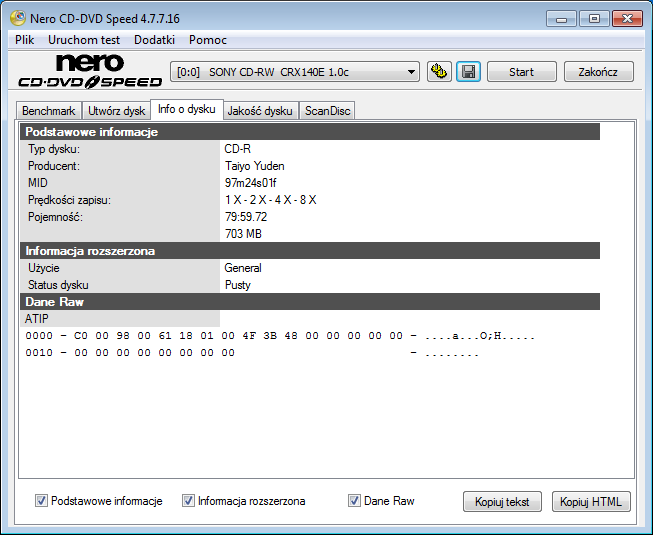Click the options wrench icon
Image resolution: width=653 pixels, height=535 pixels.
click(x=439, y=72)
